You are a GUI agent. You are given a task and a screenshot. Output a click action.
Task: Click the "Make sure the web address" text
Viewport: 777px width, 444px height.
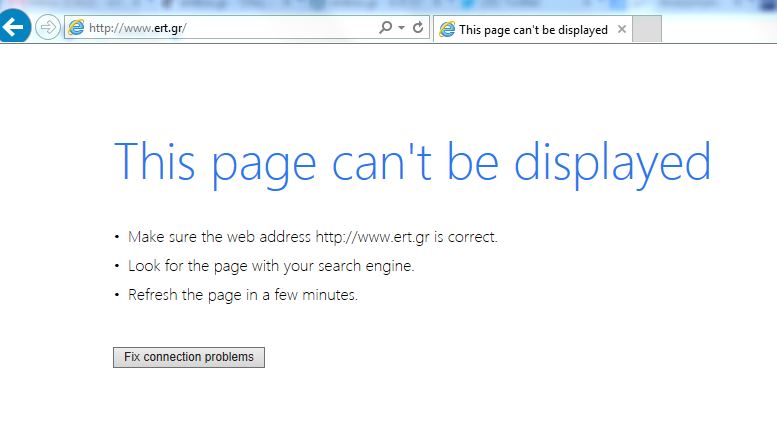coord(221,237)
